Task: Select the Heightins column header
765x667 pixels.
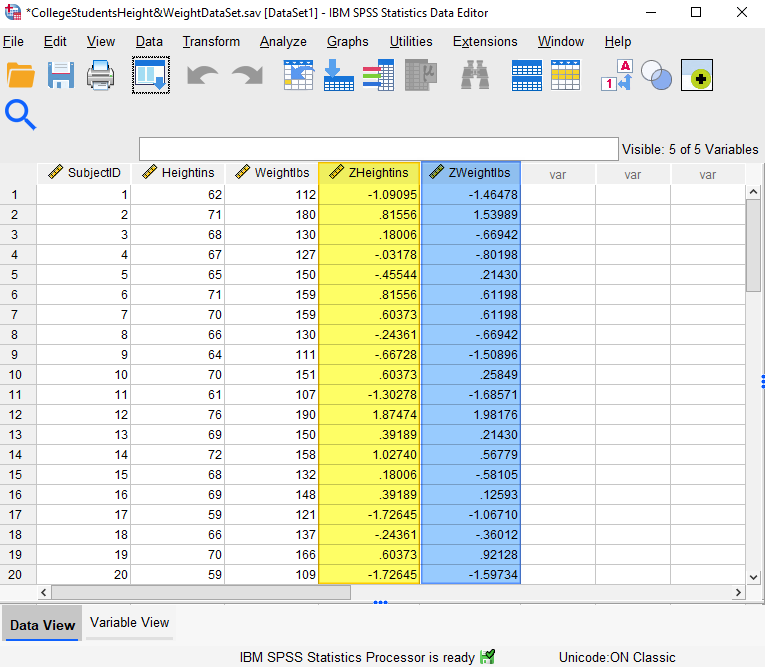Action: 178,173
